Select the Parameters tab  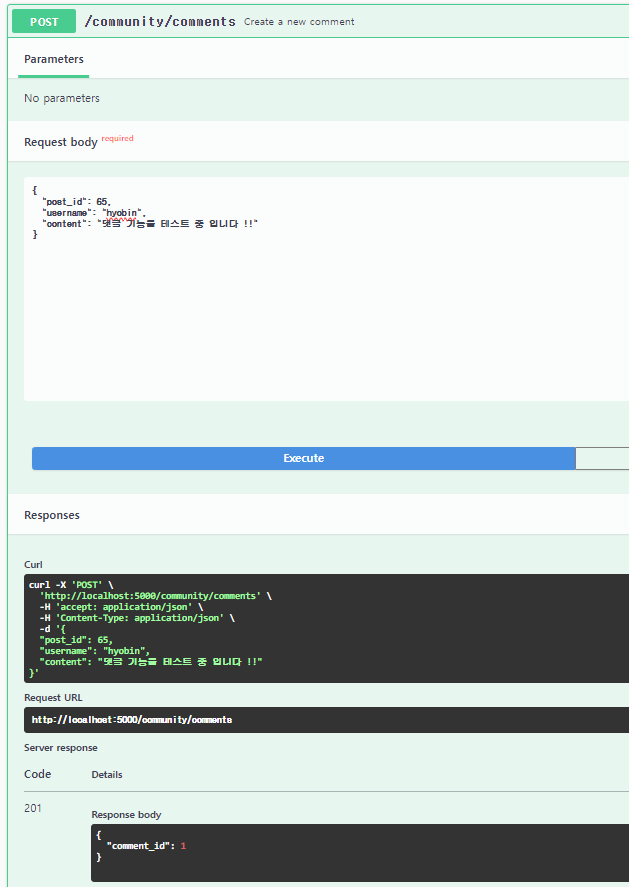pyautogui.click(x=54, y=59)
